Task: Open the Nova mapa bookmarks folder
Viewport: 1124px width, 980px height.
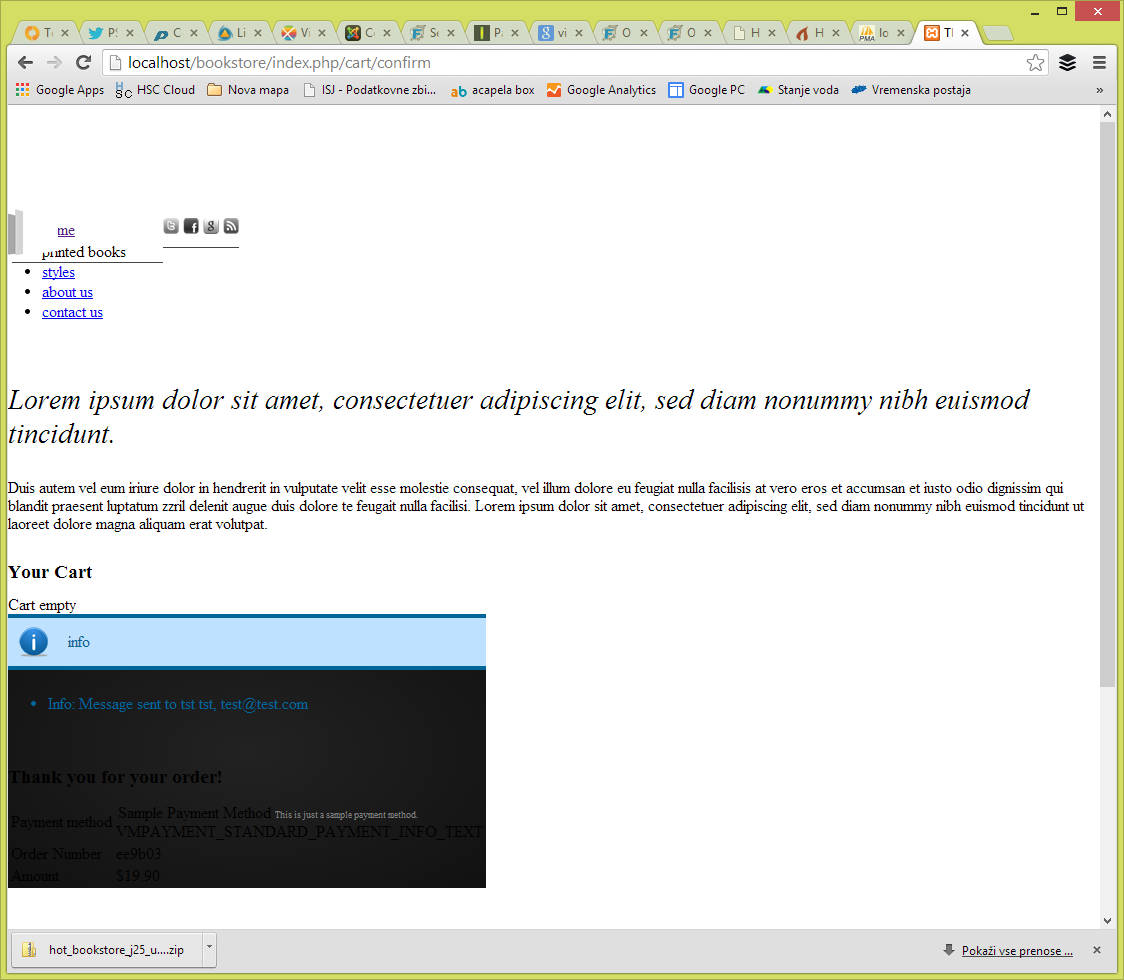Action: tap(248, 90)
